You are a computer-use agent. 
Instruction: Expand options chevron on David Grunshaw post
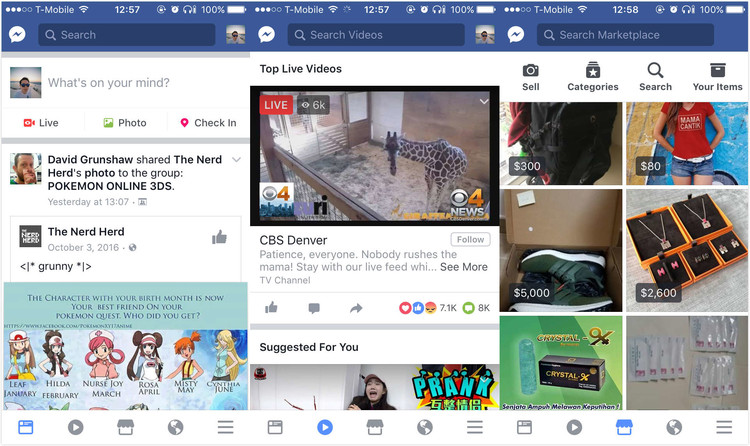(236, 160)
